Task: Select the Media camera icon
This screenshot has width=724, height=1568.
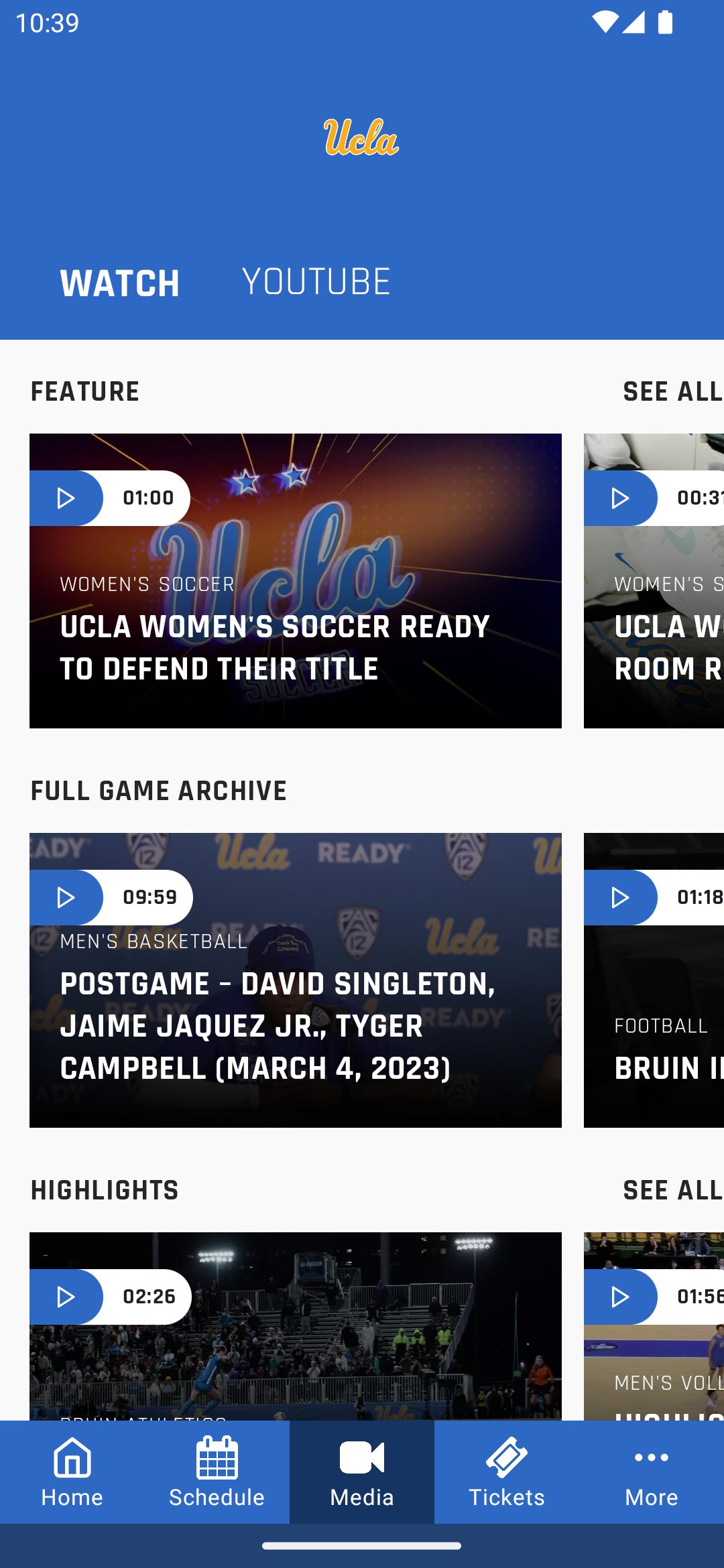Action: tap(361, 1457)
